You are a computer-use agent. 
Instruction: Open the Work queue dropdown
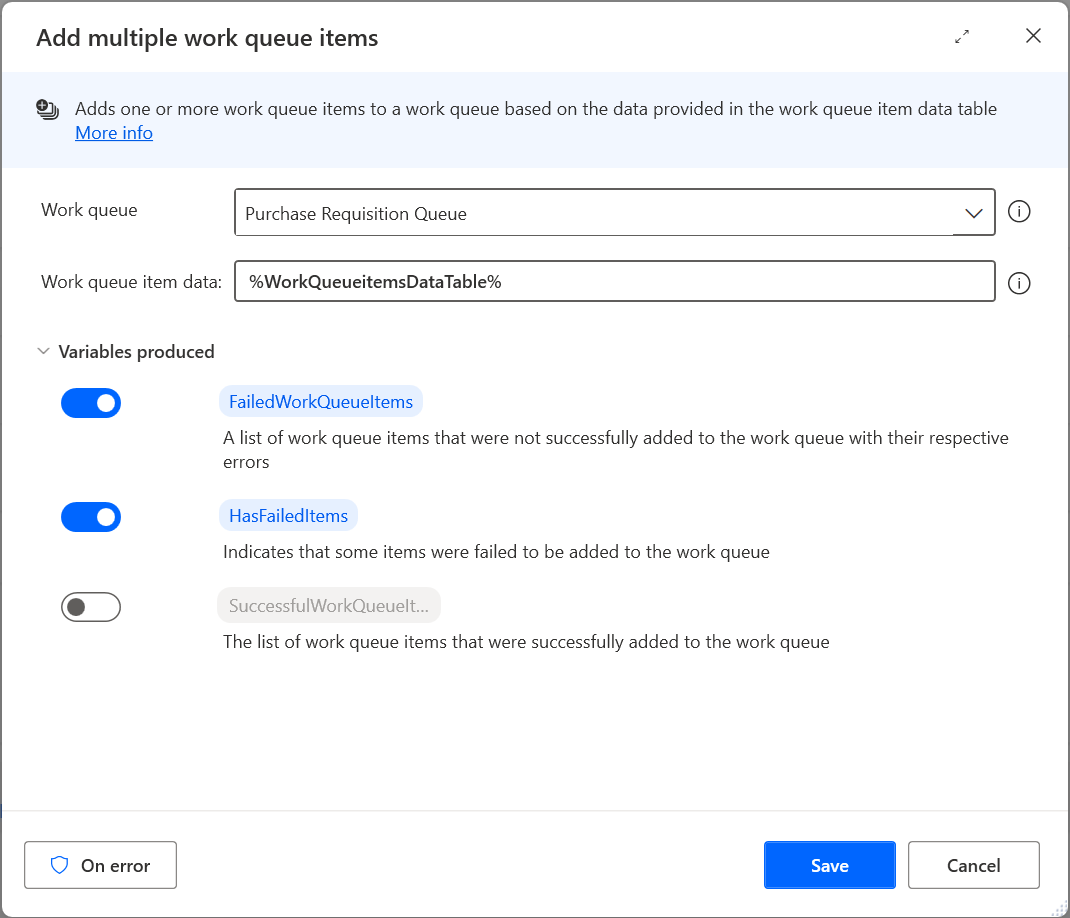point(614,212)
